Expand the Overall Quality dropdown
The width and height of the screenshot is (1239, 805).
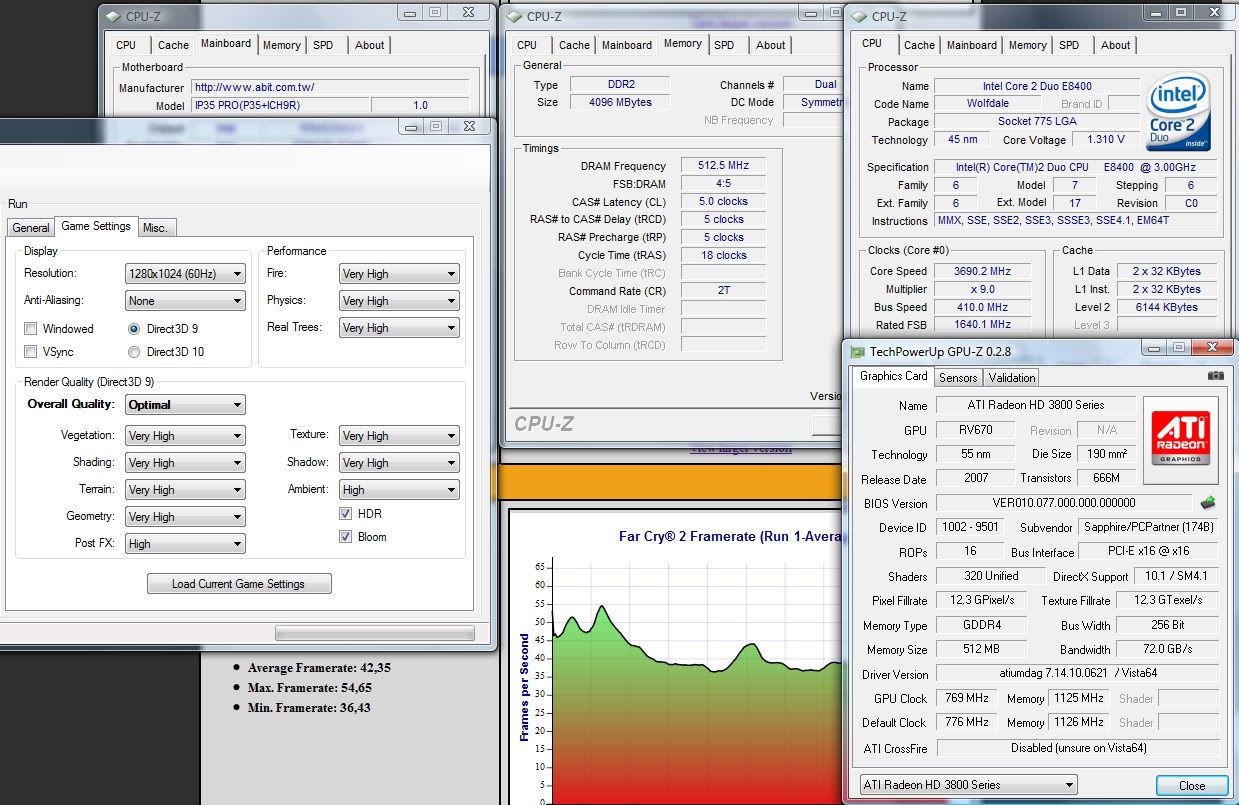click(x=186, y=405)
